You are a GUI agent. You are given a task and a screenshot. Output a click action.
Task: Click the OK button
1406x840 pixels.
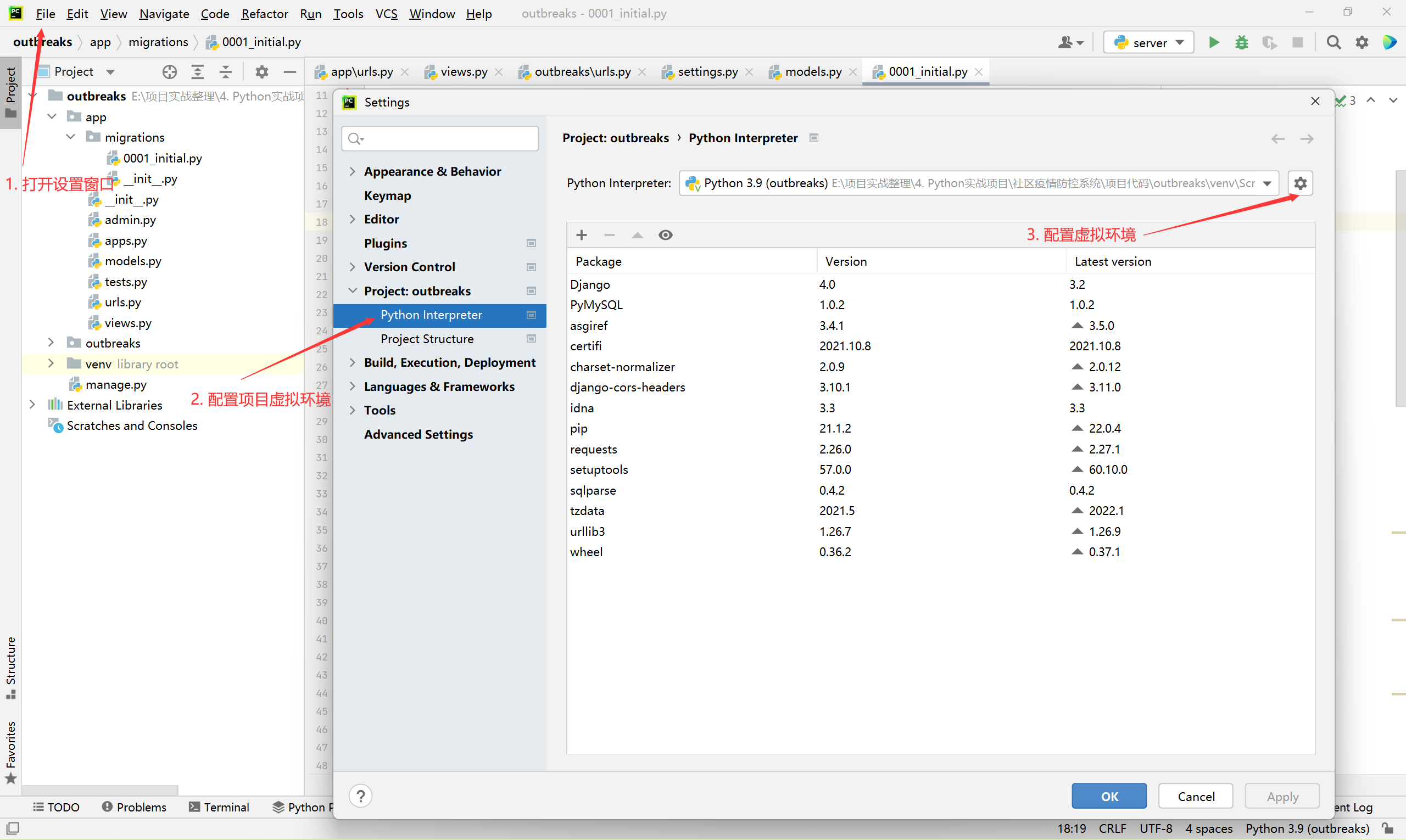[1109, 797]
